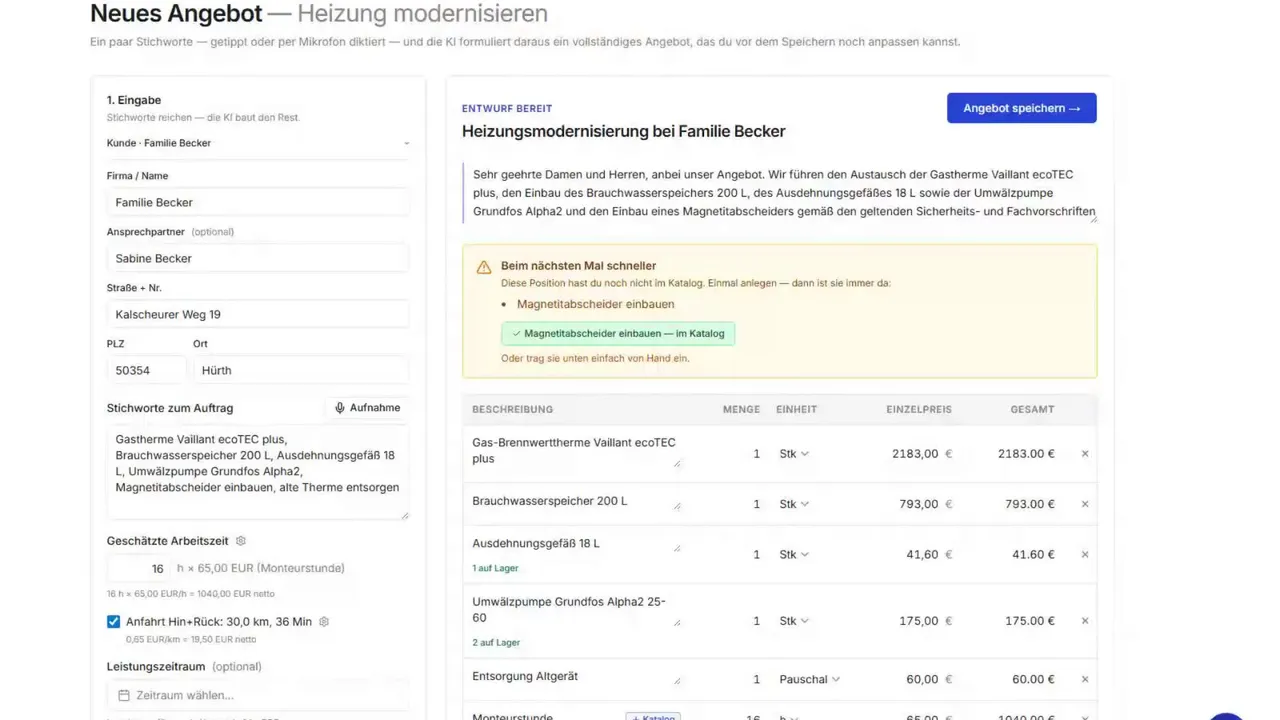Viewport: 1280px width, 720px height.
Task: Edit the offer intro text paragraph
Action: pyautogui.click(x=780, y=193)
